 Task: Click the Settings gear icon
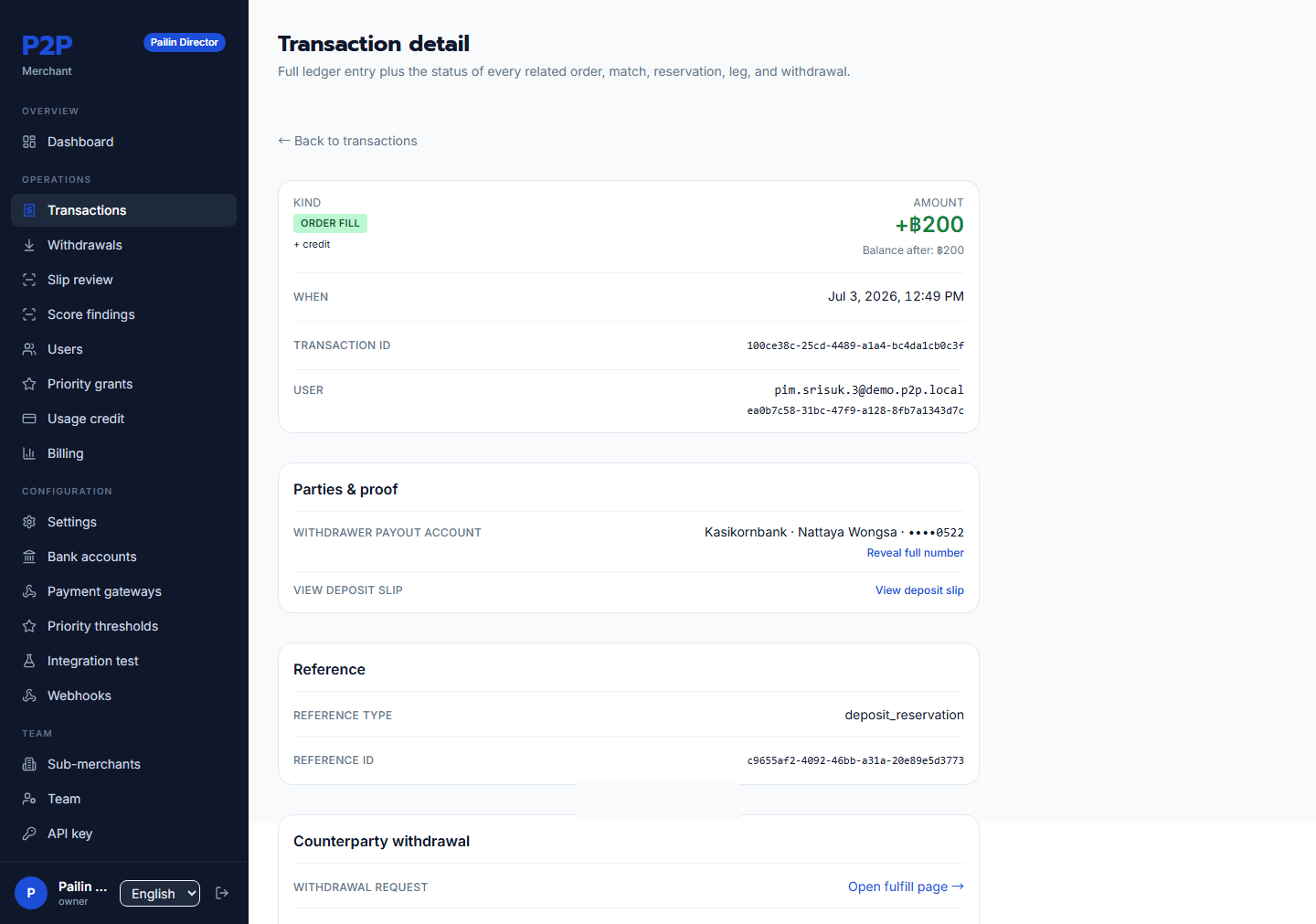tap(29, 522)
